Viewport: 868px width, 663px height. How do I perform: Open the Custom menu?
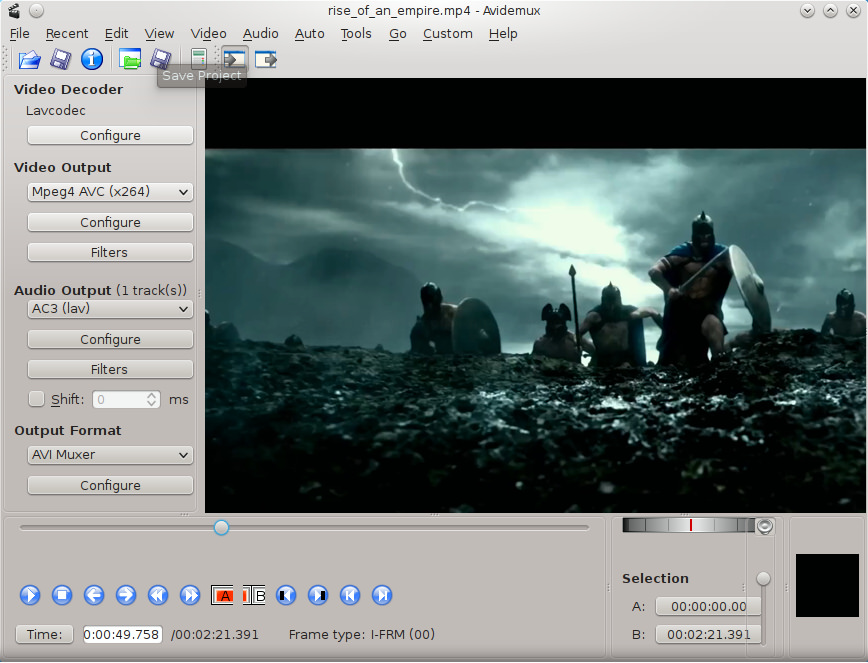click(x=448, y=34)
